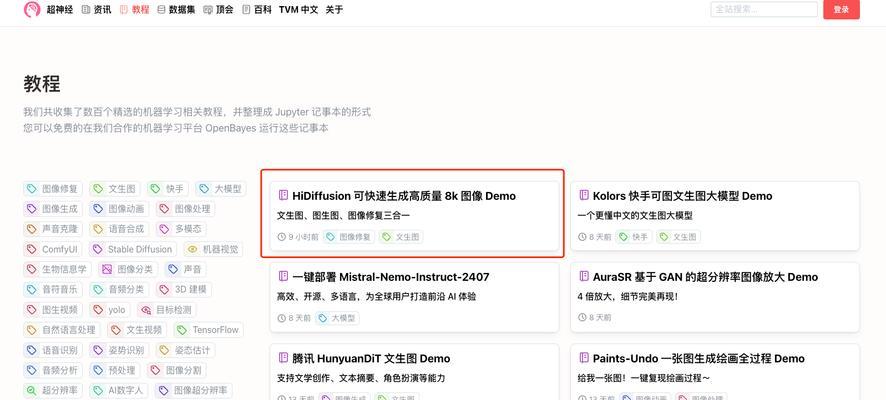Click 大模型 tag inside Mistral-Nemo card
886x400 pixels.
337,318
